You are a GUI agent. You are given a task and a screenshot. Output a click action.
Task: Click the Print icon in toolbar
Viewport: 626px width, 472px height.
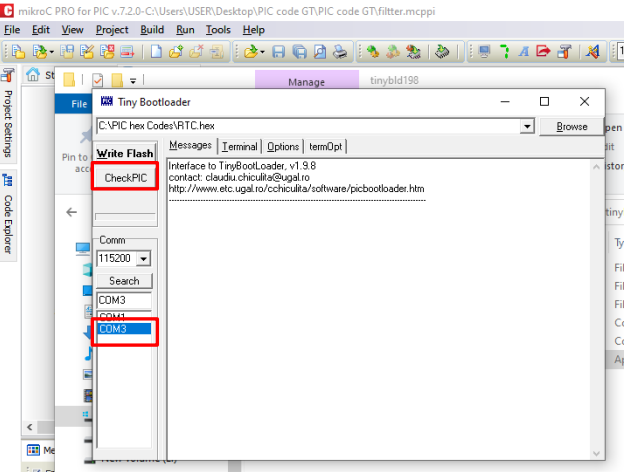point(339,51)
